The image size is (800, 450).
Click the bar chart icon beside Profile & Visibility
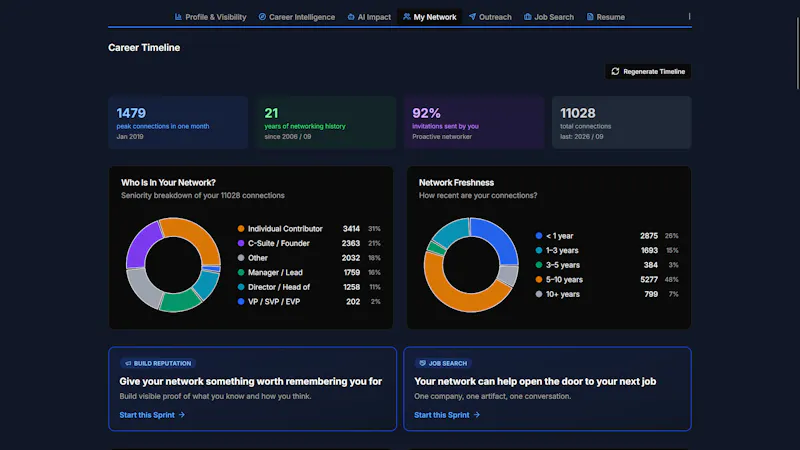[x=178, y=17]
